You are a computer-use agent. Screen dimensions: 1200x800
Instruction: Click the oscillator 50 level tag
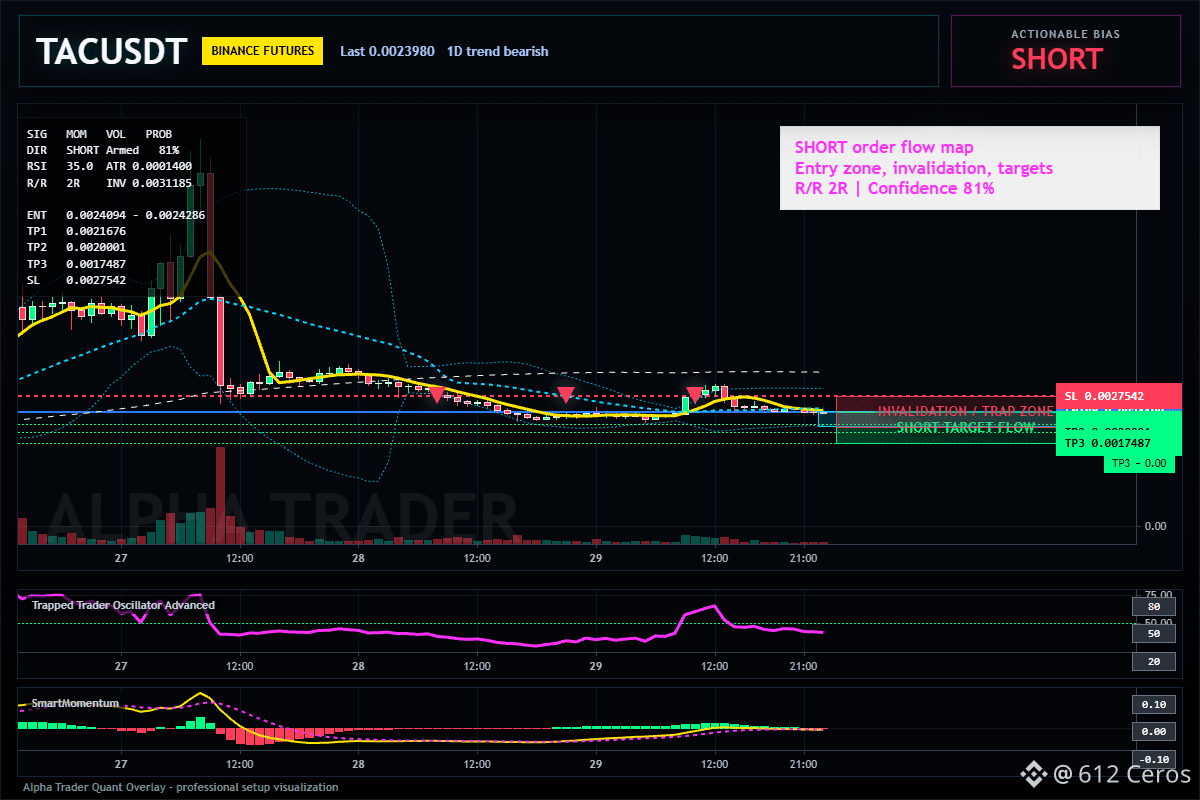[1153, 634]
